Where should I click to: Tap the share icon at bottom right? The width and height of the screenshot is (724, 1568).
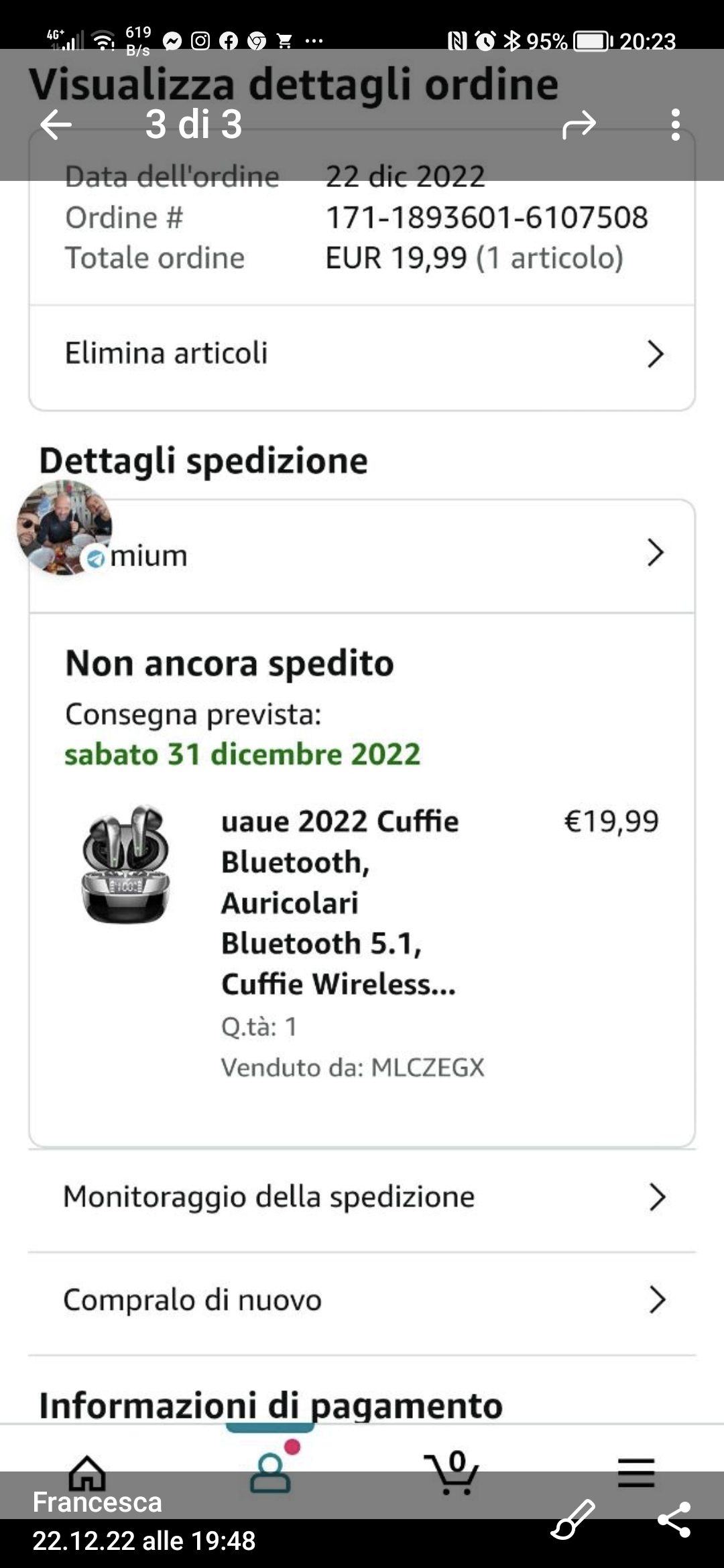[674, 1519]
